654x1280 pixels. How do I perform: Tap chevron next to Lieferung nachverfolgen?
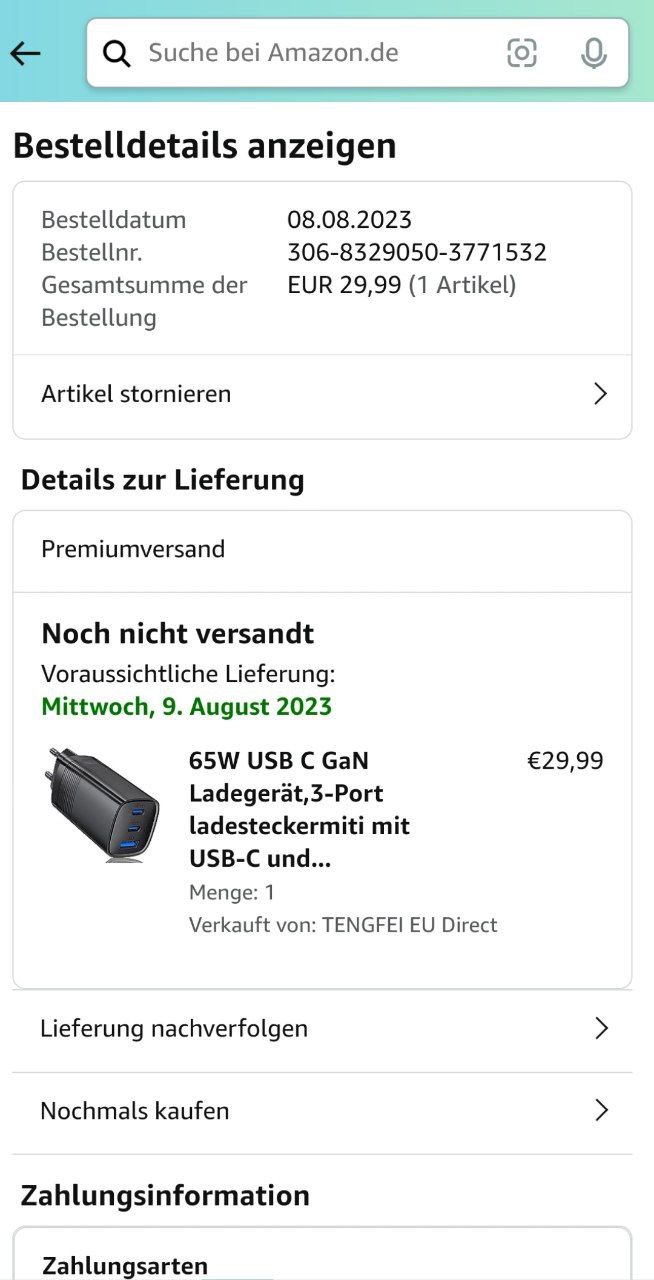(601, 1028)
